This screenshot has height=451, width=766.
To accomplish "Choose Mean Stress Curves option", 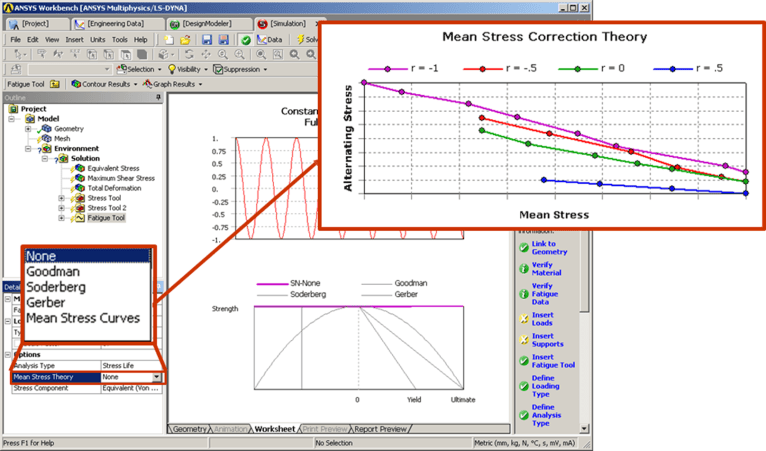I will pos(83,318).
